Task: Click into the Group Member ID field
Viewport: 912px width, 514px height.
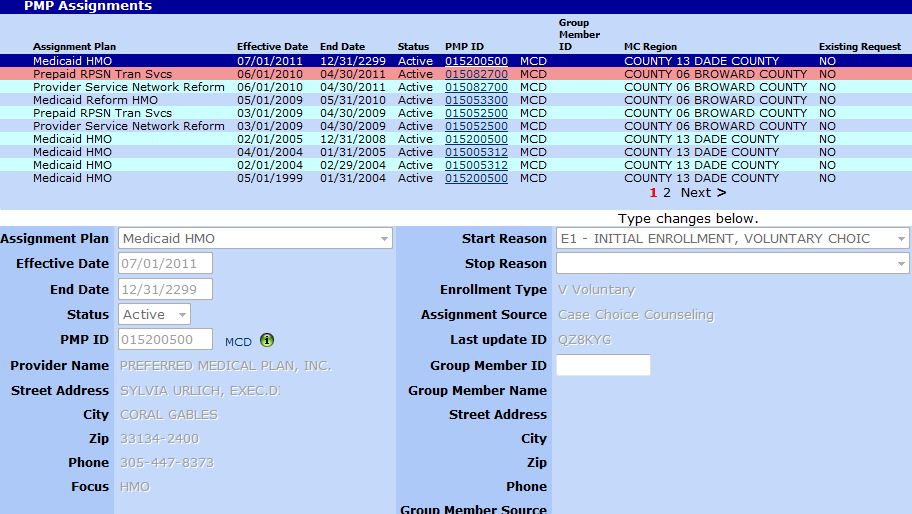Action: tap(603, 366)
